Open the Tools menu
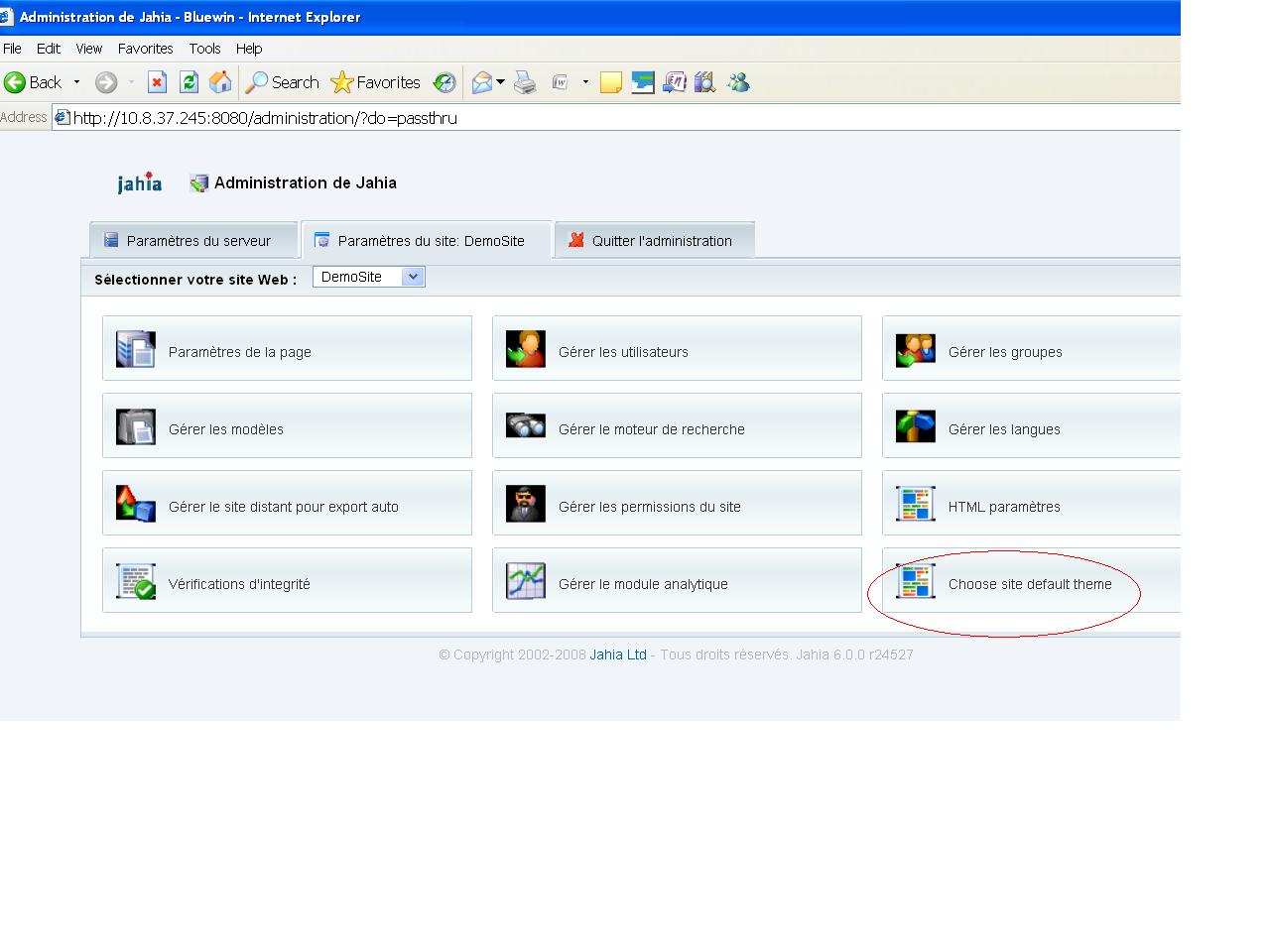Viewport: 1270px width, 952px height. (x=204, y=48)
